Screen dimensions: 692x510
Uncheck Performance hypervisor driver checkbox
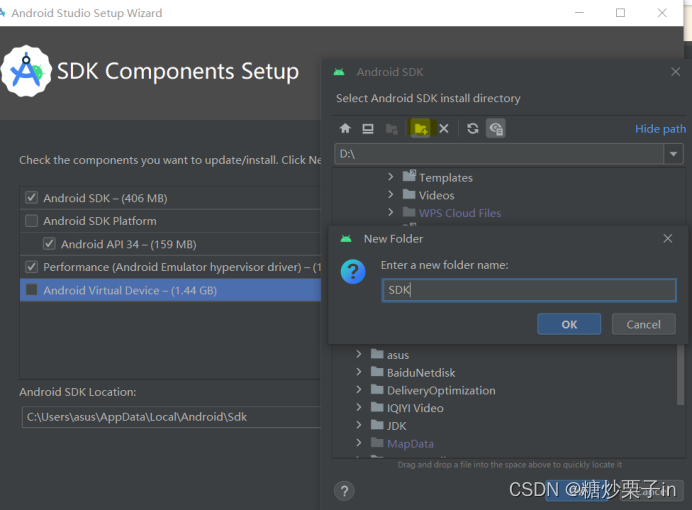click(x=31, y=266)
